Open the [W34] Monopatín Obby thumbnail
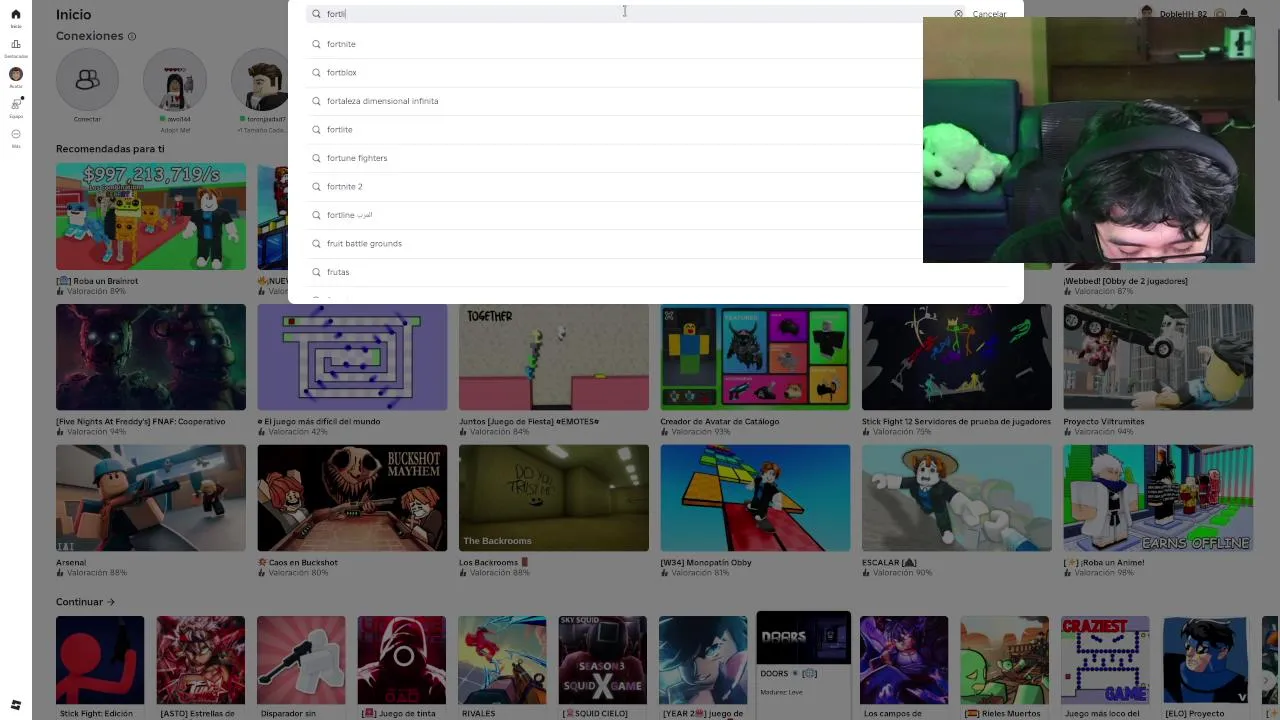1280x720 pixels. pos(755,498)
